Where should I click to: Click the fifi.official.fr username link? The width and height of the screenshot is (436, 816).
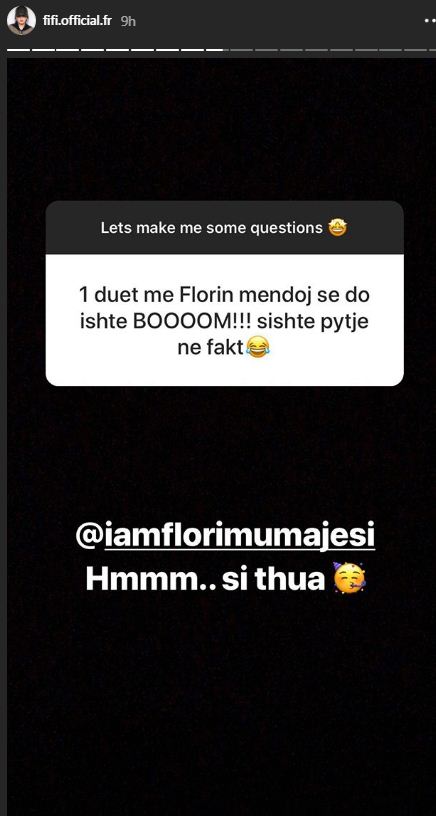[77, 22]
